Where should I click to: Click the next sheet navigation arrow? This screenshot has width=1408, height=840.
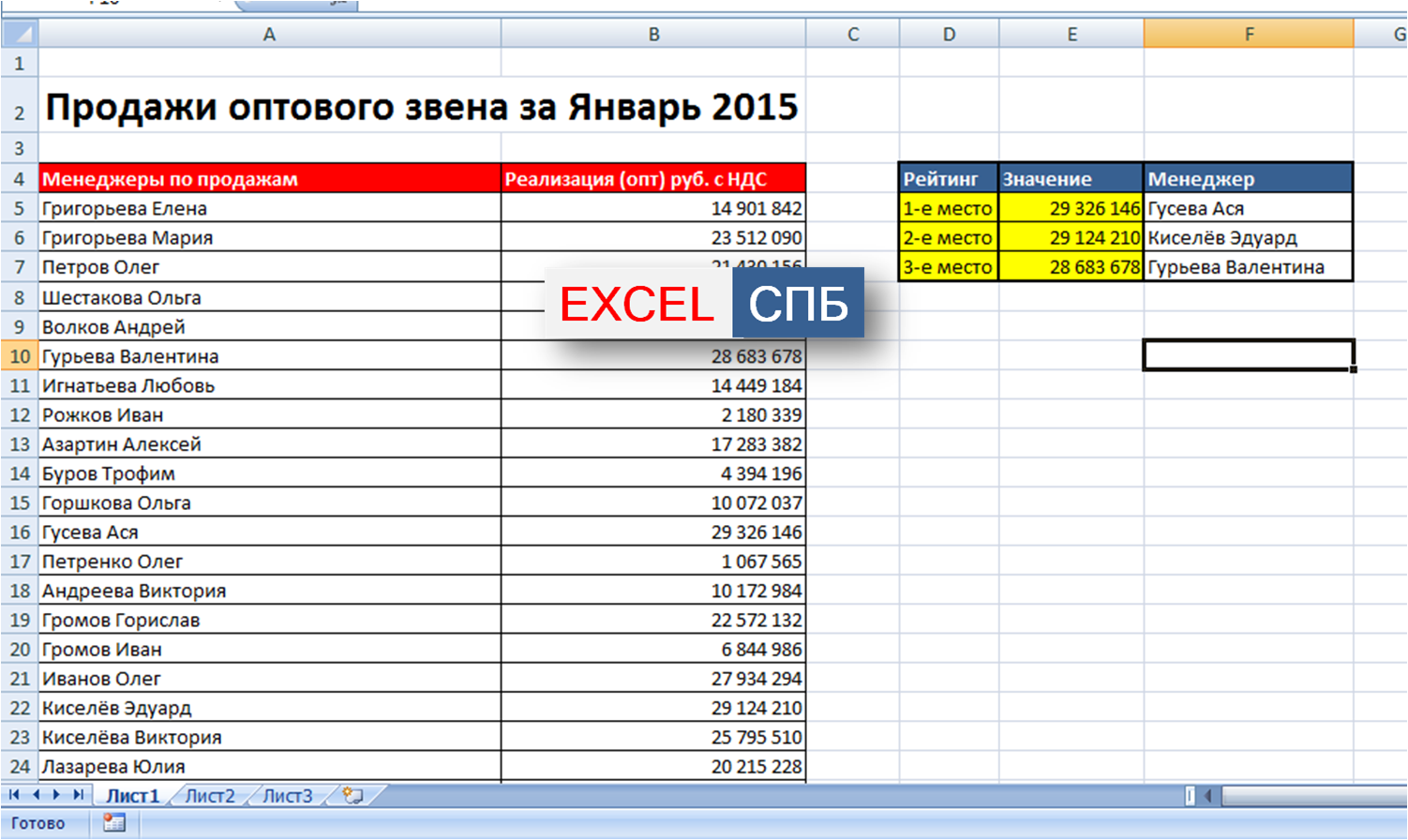(56, 795)
